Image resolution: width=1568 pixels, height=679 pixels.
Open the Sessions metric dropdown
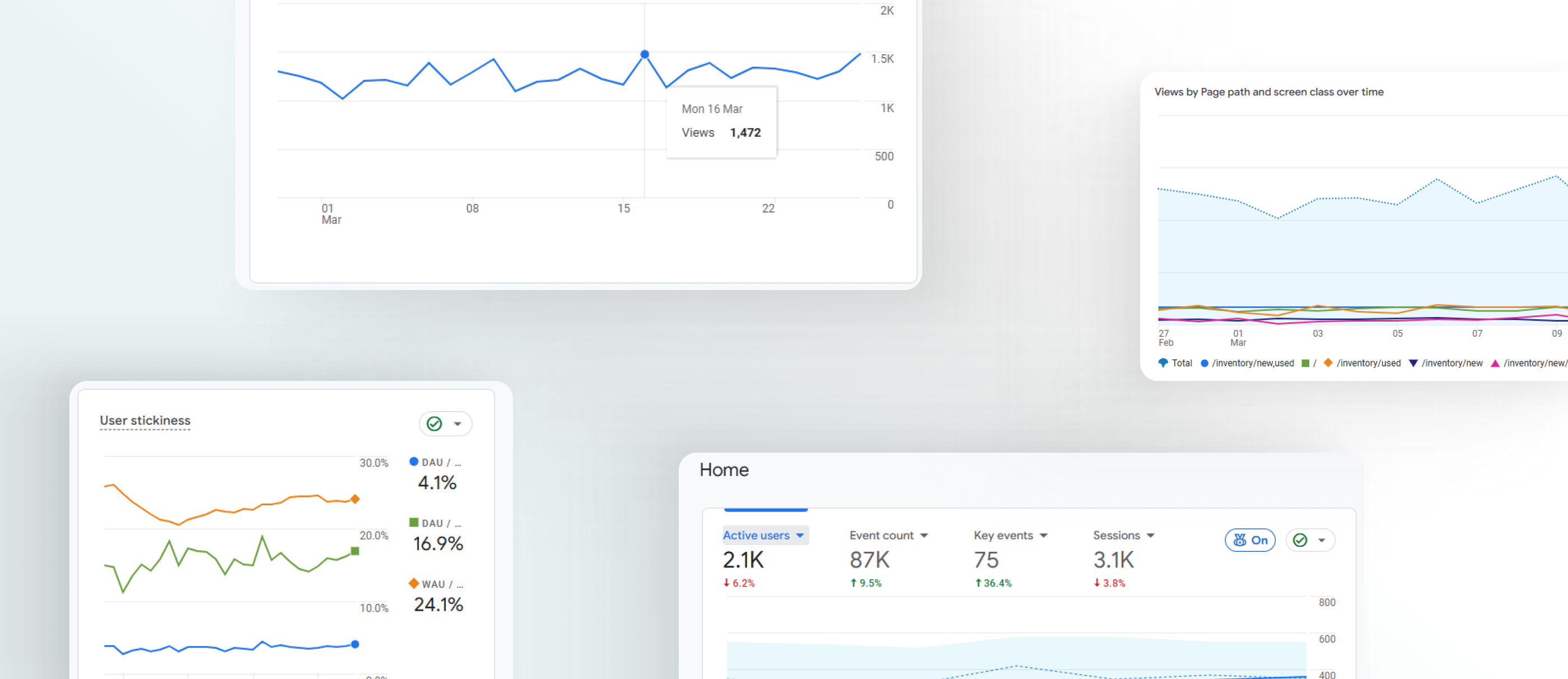[x=1150, y=535]
